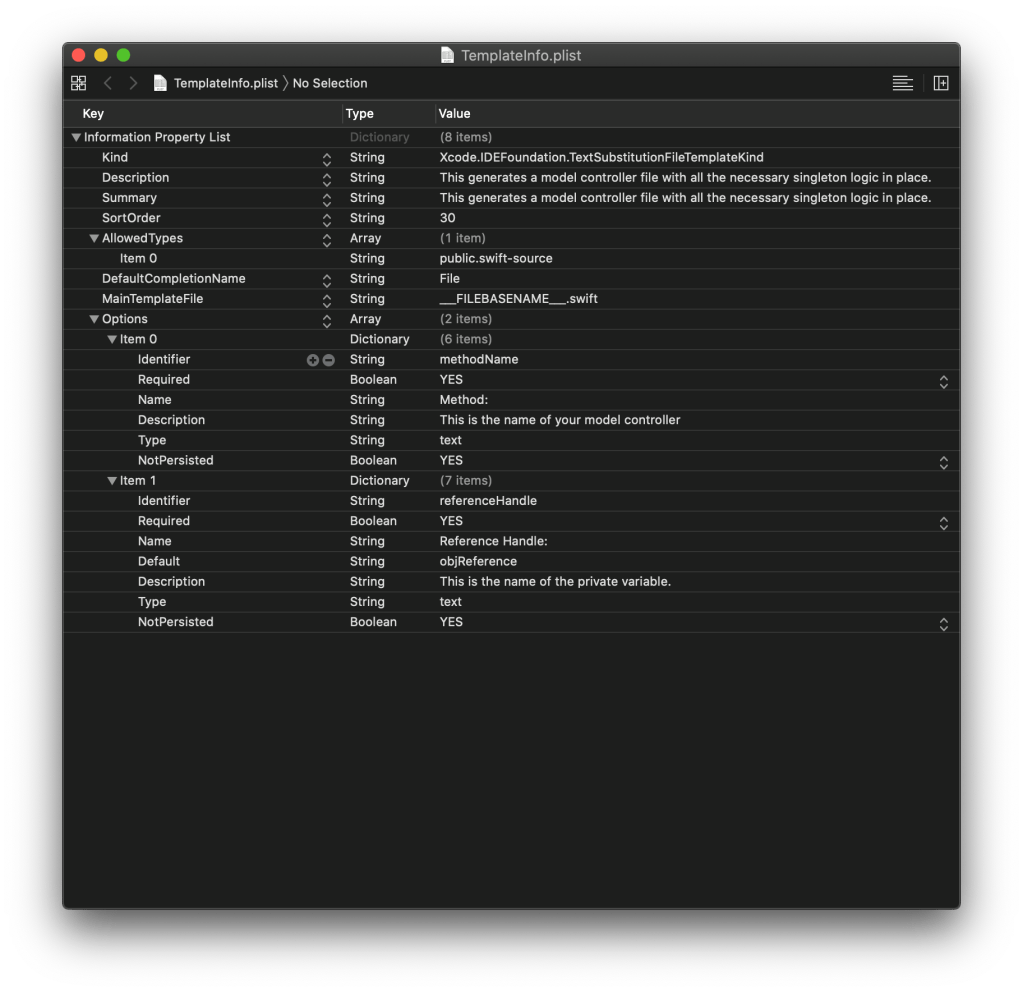Open the key stepper for SortOrder row

pos(326,219)
